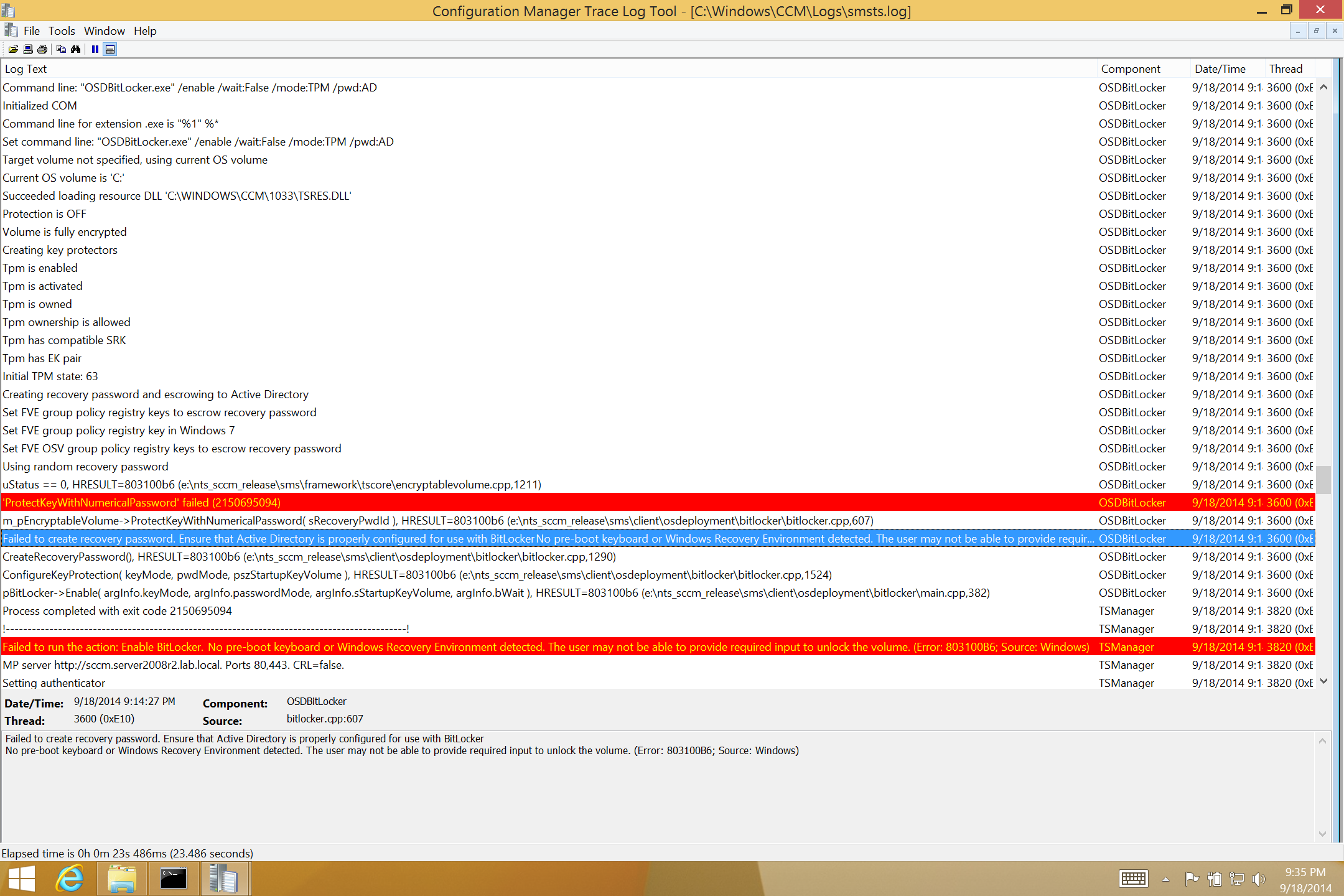Screen dimensions: 1344x896
Task: Select the 'CreateRecoveryPassword(), HRESULT=803100b6' row
Action: tap(658, 556)
